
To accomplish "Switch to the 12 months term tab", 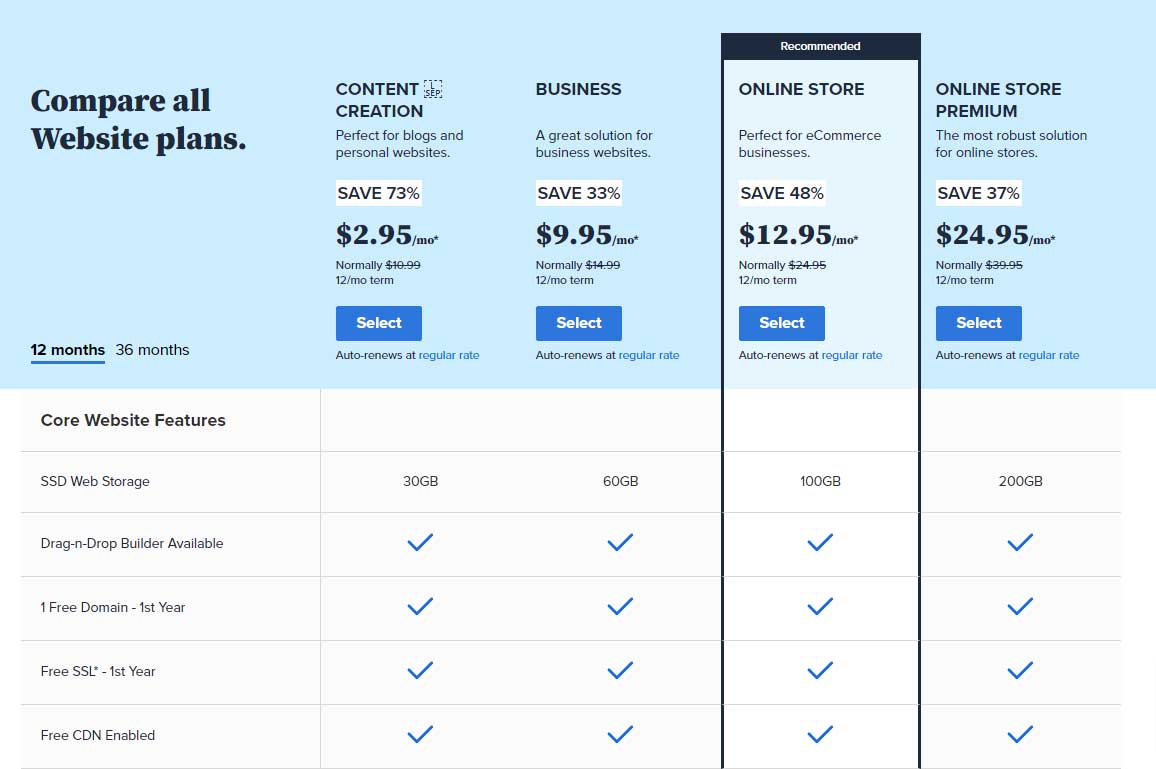I will click(68, 349).
